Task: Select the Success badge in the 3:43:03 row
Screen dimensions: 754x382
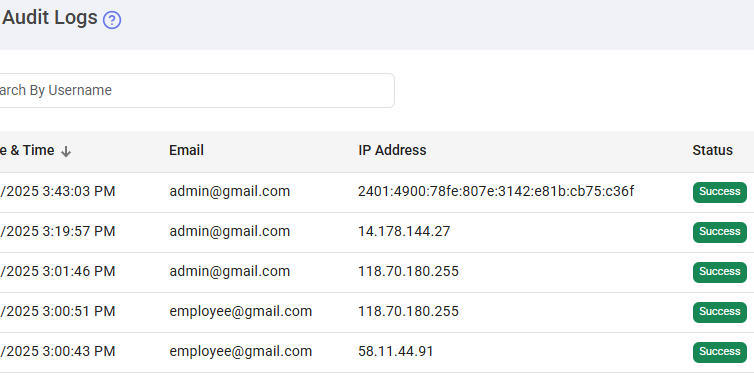Action: click(x=719, y=192)
